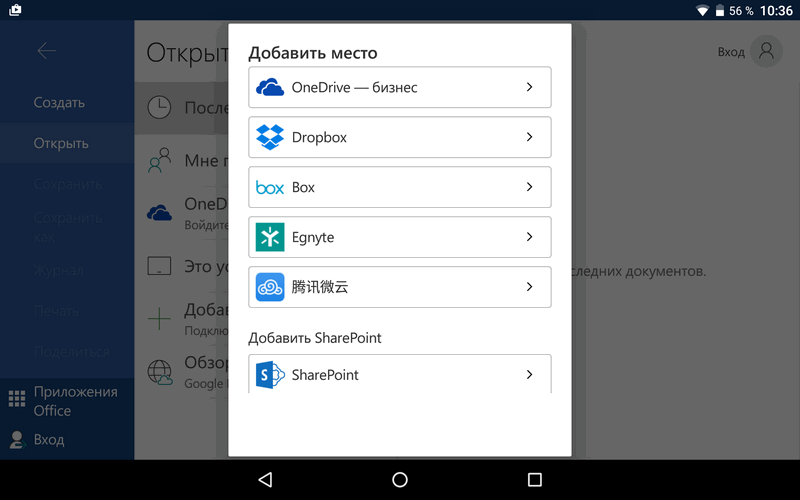
Task: Tap the Egnyte green logo icon
Action: point(270,237)
